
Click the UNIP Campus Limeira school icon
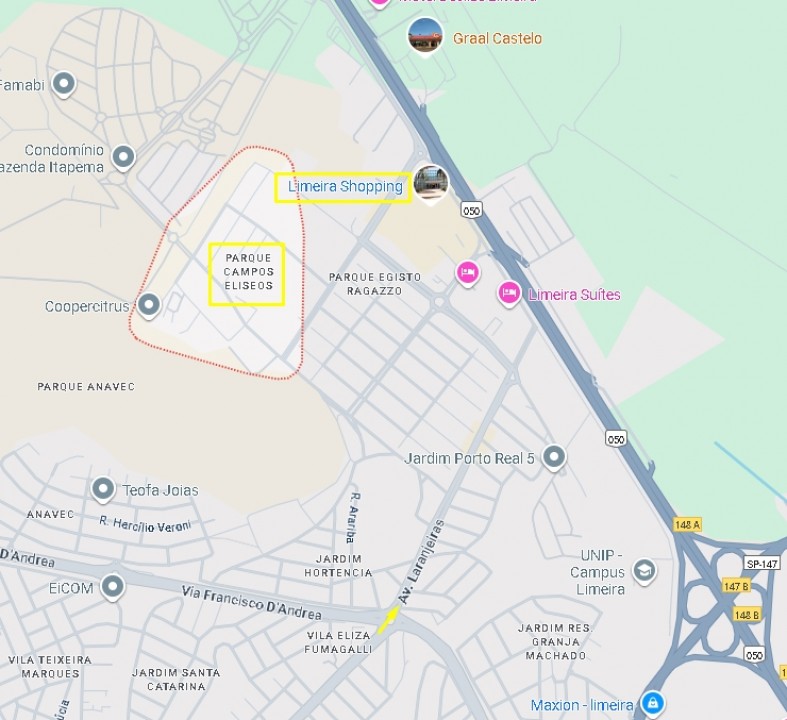644,571
